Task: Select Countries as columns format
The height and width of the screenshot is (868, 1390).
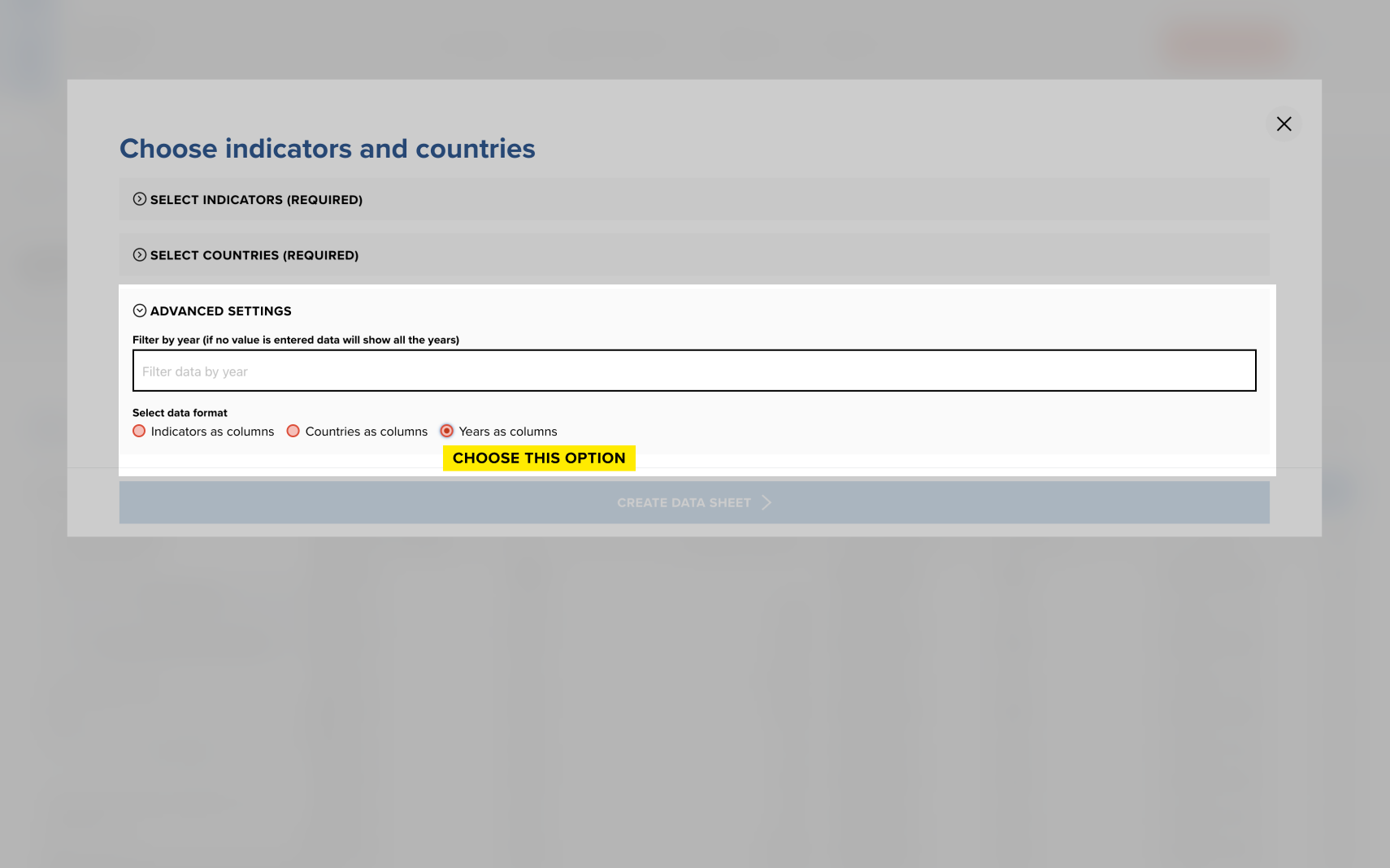Action: pyautogui.click(x=293, y=431)
